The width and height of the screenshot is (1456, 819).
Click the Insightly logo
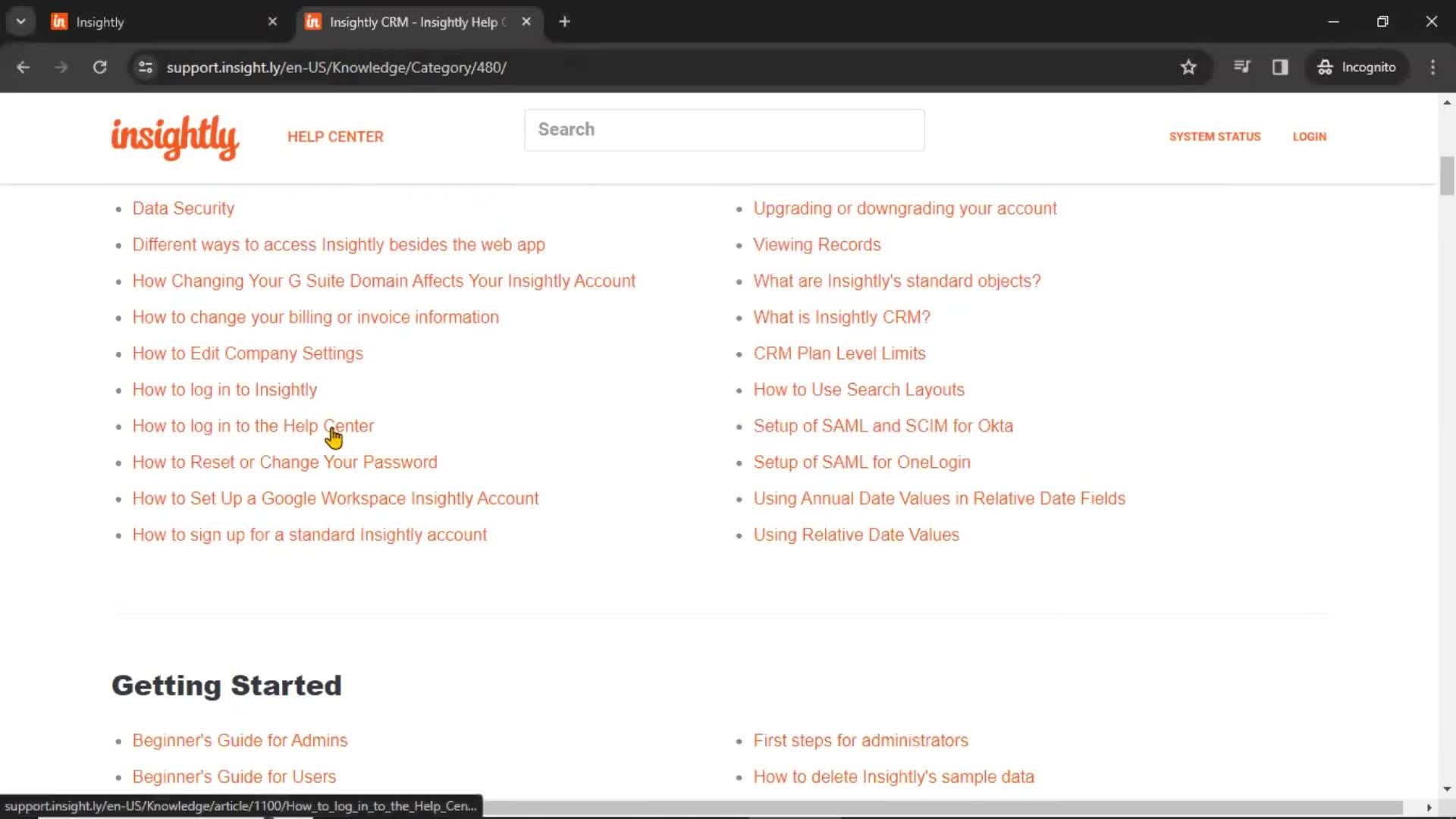(175, 137)
